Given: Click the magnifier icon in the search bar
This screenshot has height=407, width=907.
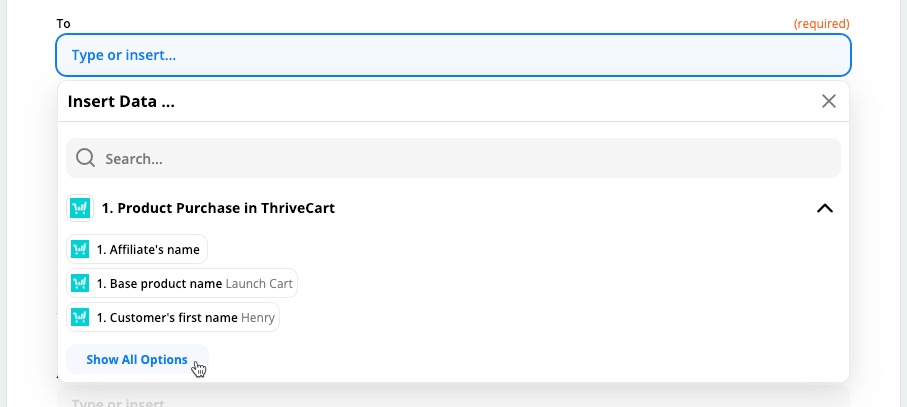Looking at the screenshot, I should pyautogui.click(x=86, y=158).
